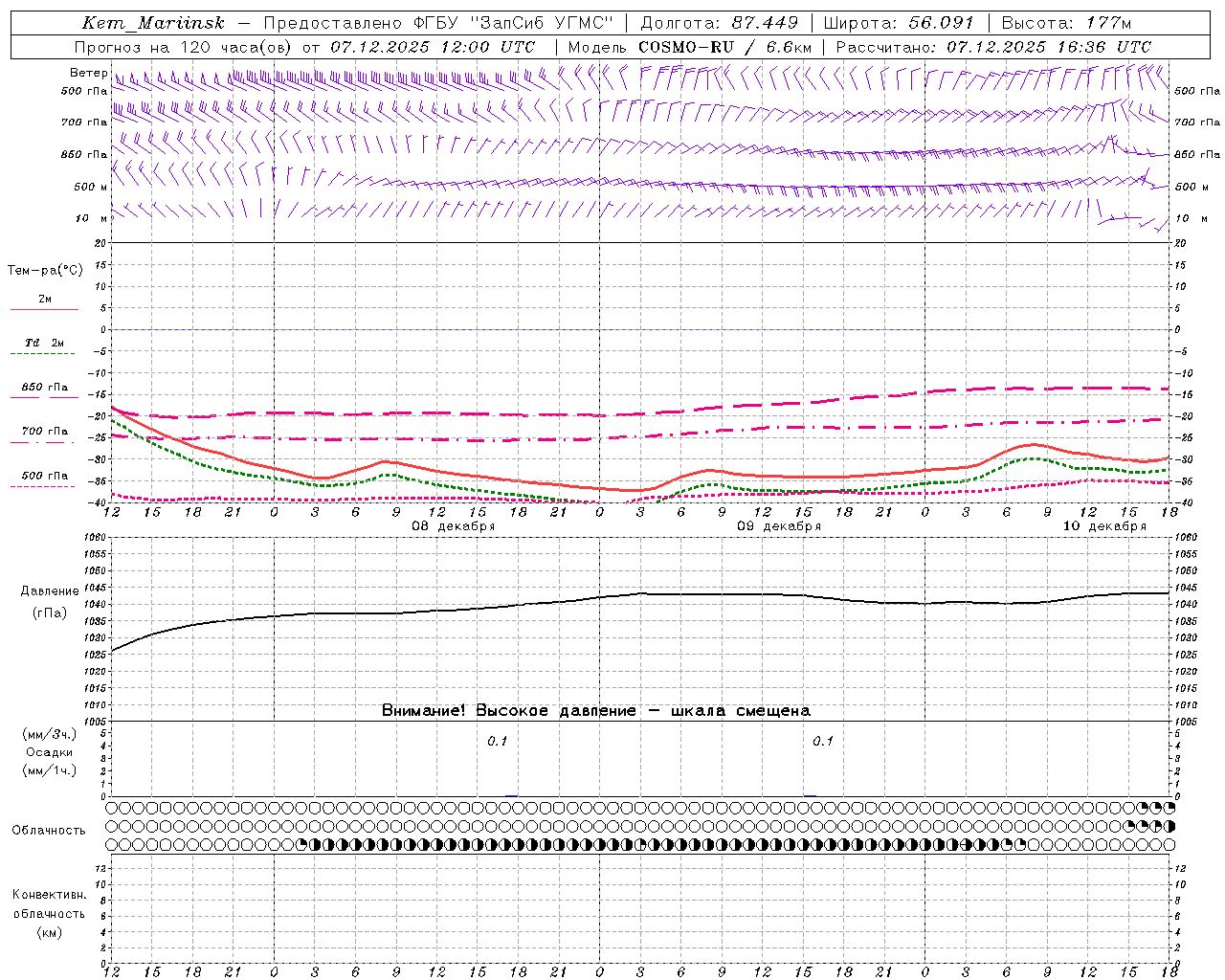1225x980 pixels.
Task: Click the 'Высота: 177м' elevation text
Action: [x=1066, y=23]
